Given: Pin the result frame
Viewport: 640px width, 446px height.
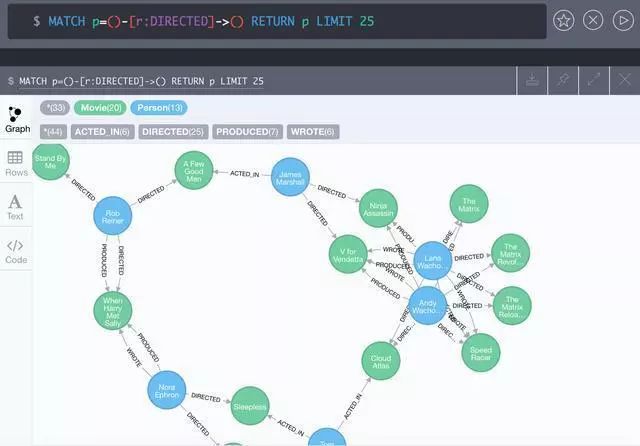Looking at the screenshot, I should [x=563, y=80].
